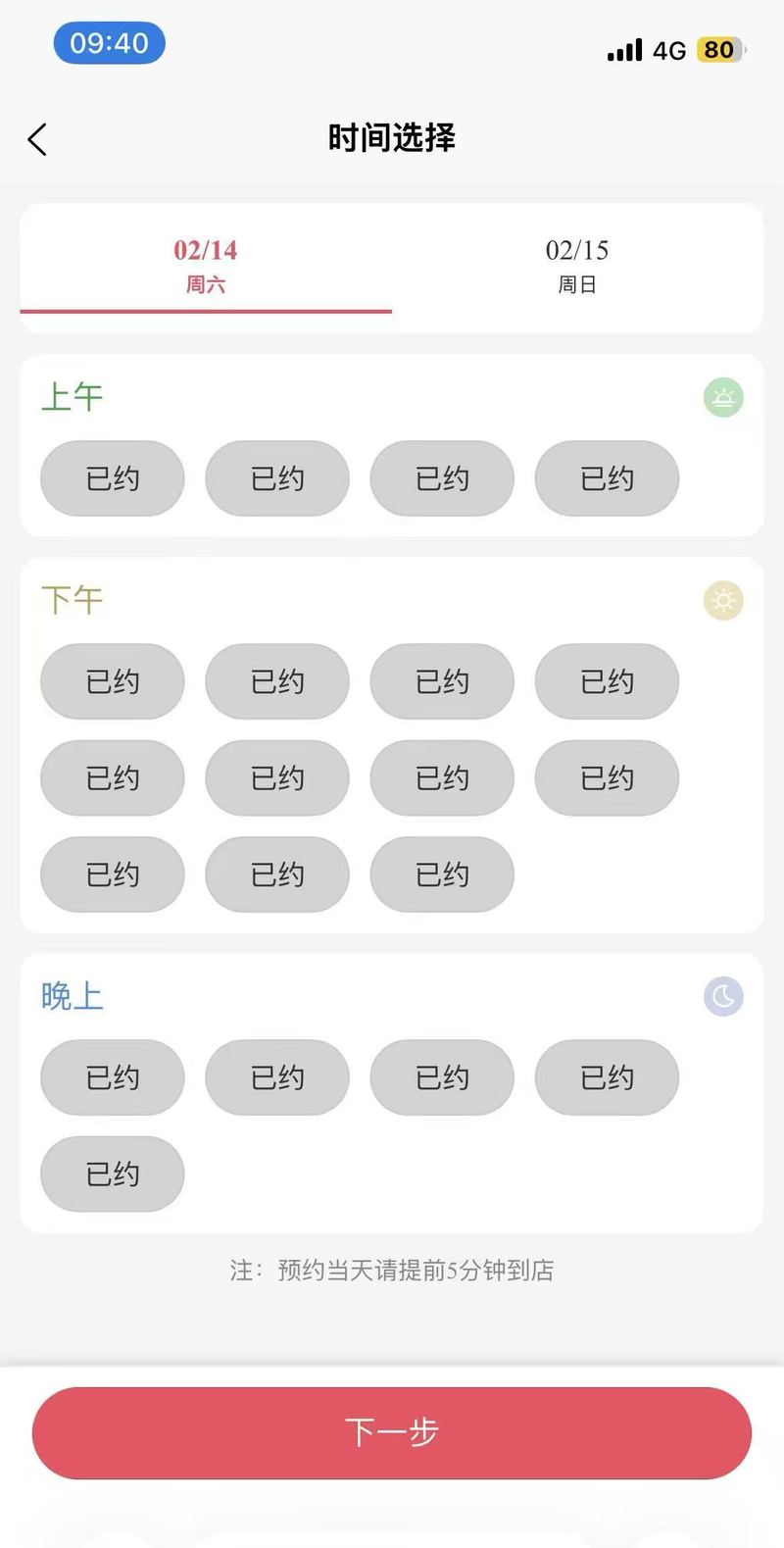This screenshot has width=784, height=1548.
Task: Click the 下一步 button
Action: [392, 1432]
